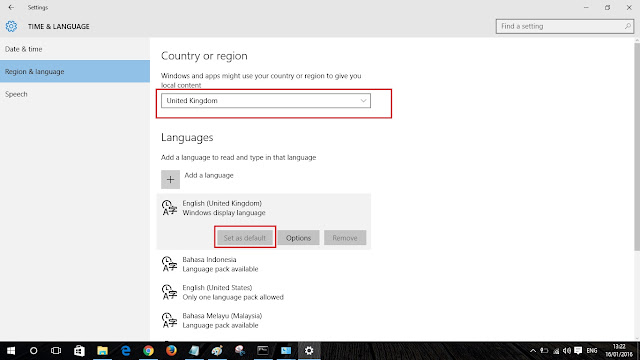Type in the Find a setting box
640x360 pixels.
[564, 26]
